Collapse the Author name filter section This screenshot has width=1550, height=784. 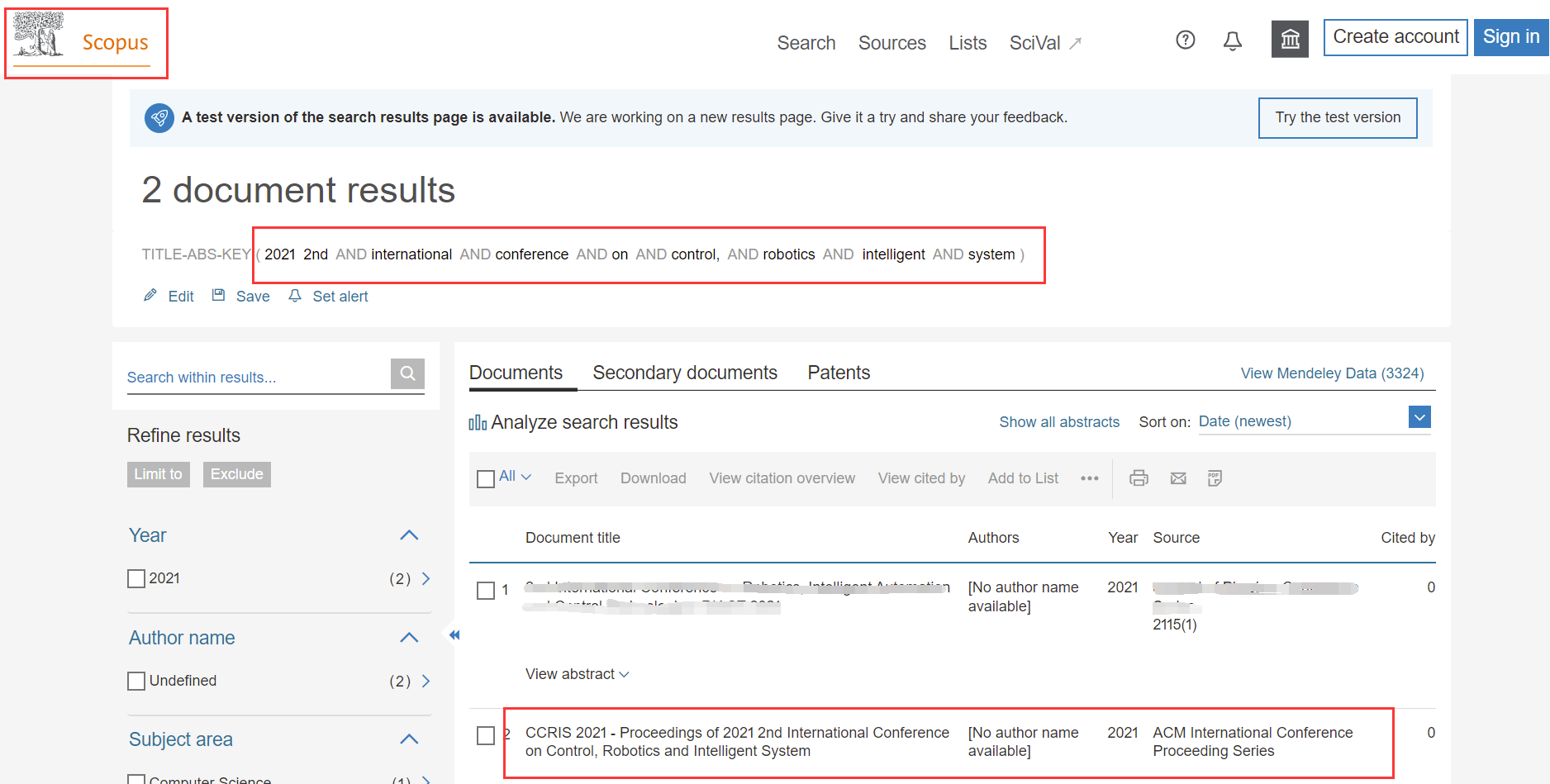click(409, 638)
